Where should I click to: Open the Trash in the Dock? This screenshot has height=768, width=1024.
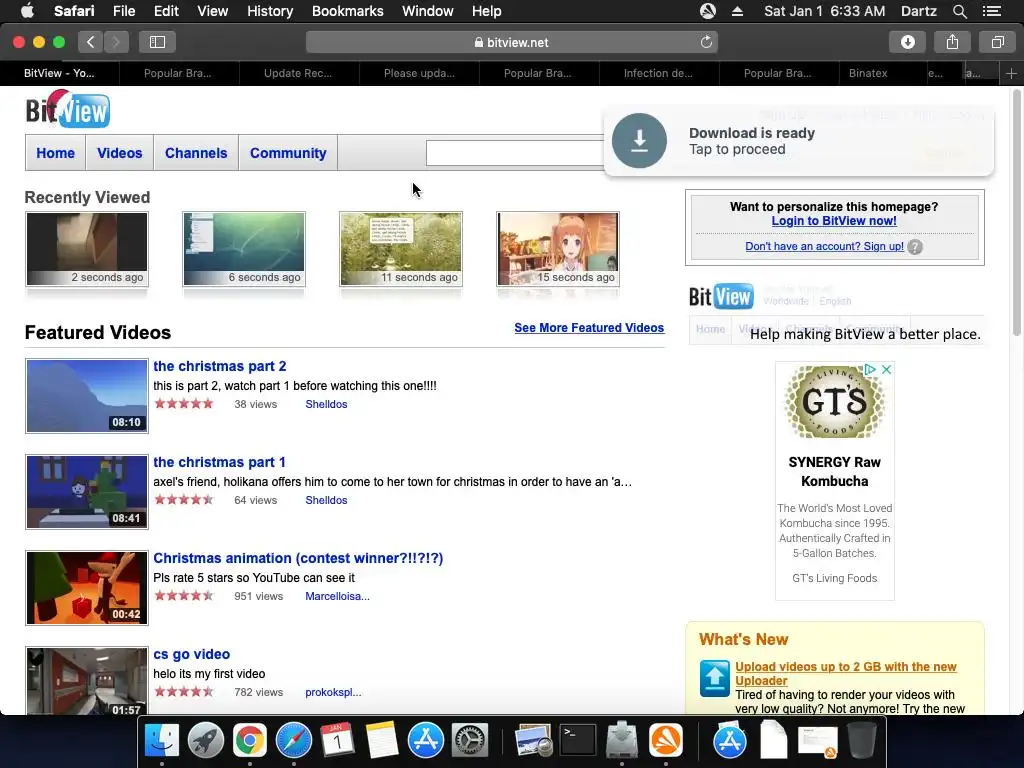point(862,741)
